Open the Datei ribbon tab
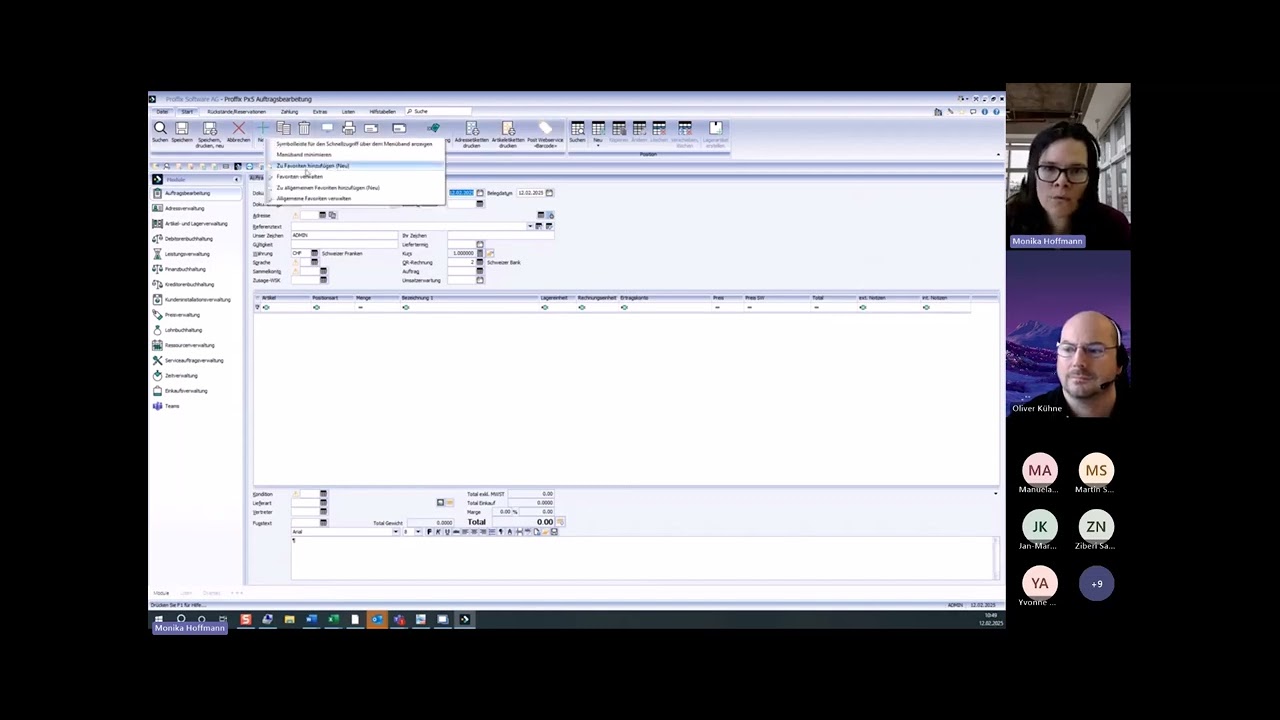This screenshot has height=720, width=1280. point(163,111)
